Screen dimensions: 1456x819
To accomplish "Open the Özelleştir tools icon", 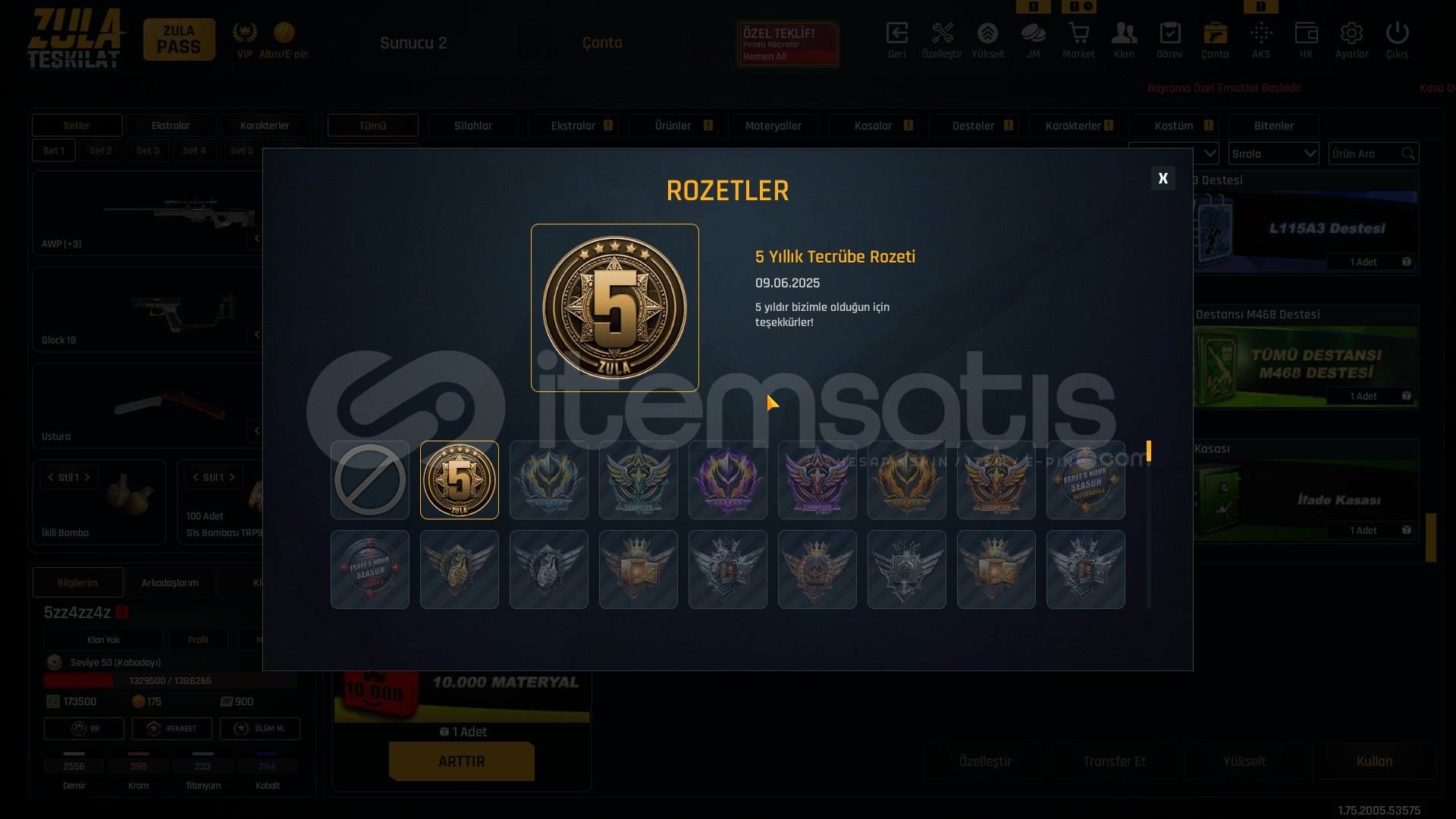I will click(x=942, y=40).
